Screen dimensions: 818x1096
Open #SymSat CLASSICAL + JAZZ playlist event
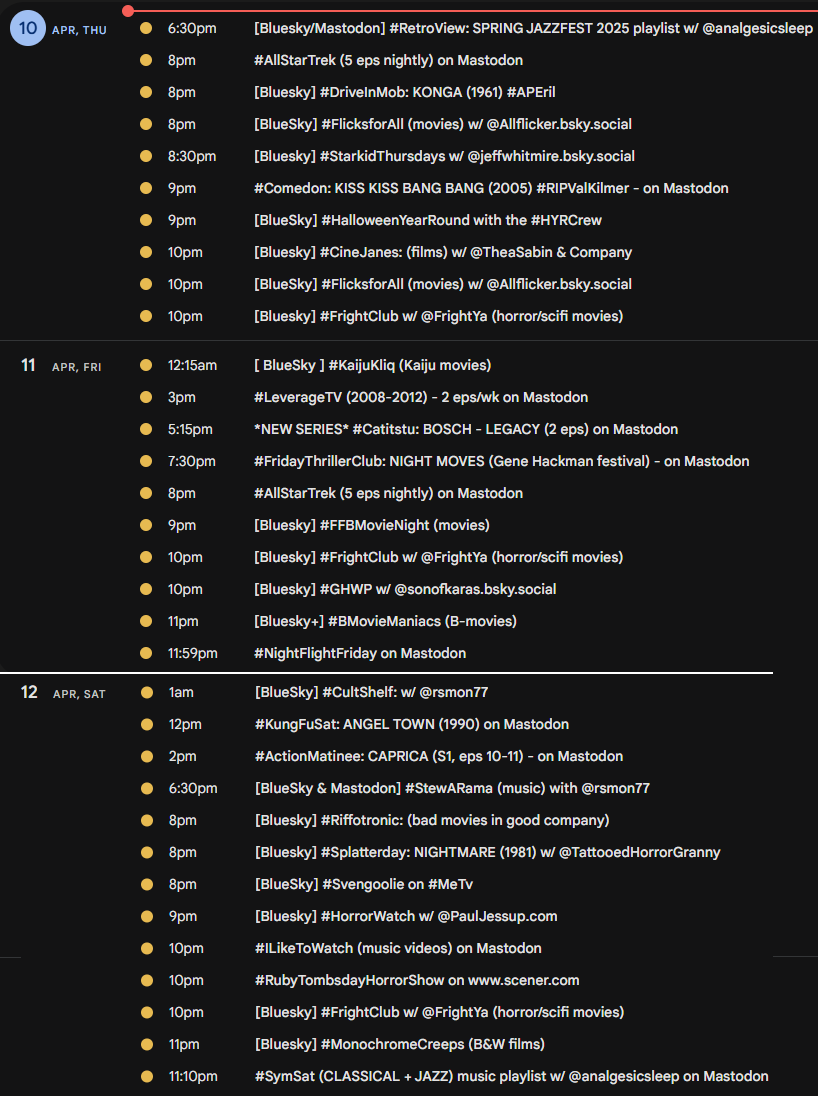pyautogui.click(x=512, y=1077)
